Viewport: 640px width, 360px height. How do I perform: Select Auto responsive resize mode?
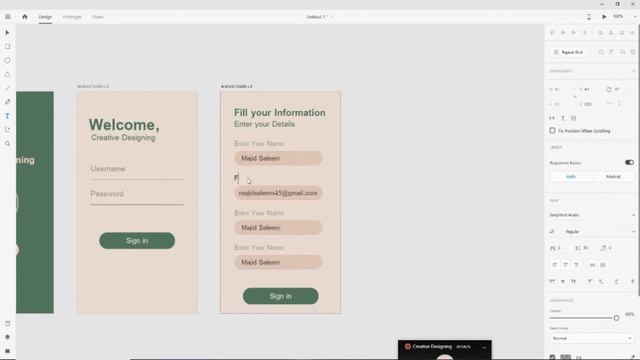[x=571, y=176]
